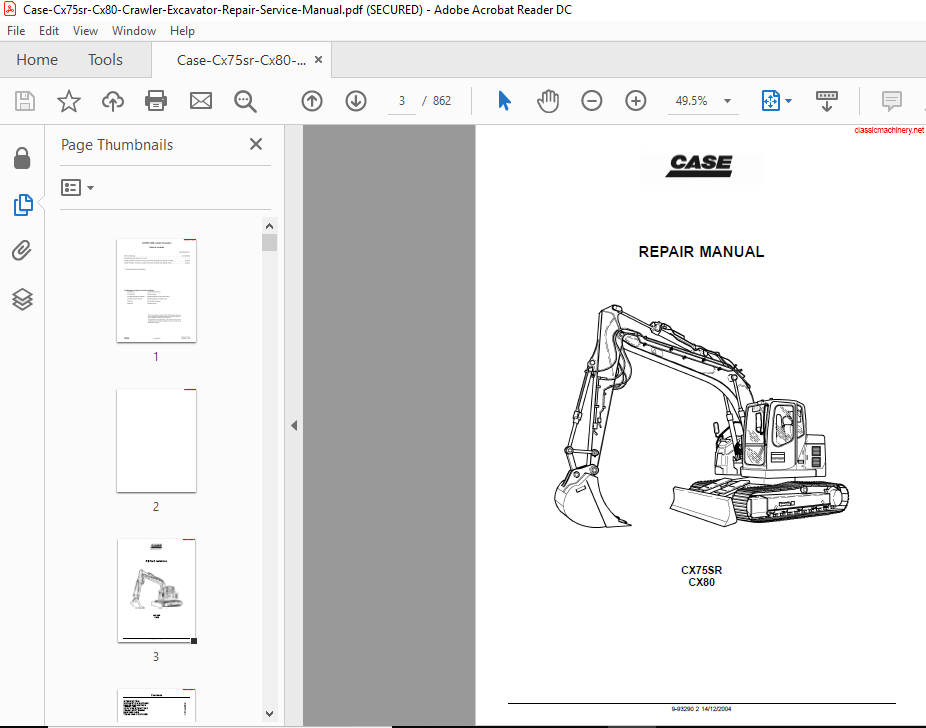Expand fit page options dropdown arrow
Viewport: 926px width, 728px height.
click(788, 101)
